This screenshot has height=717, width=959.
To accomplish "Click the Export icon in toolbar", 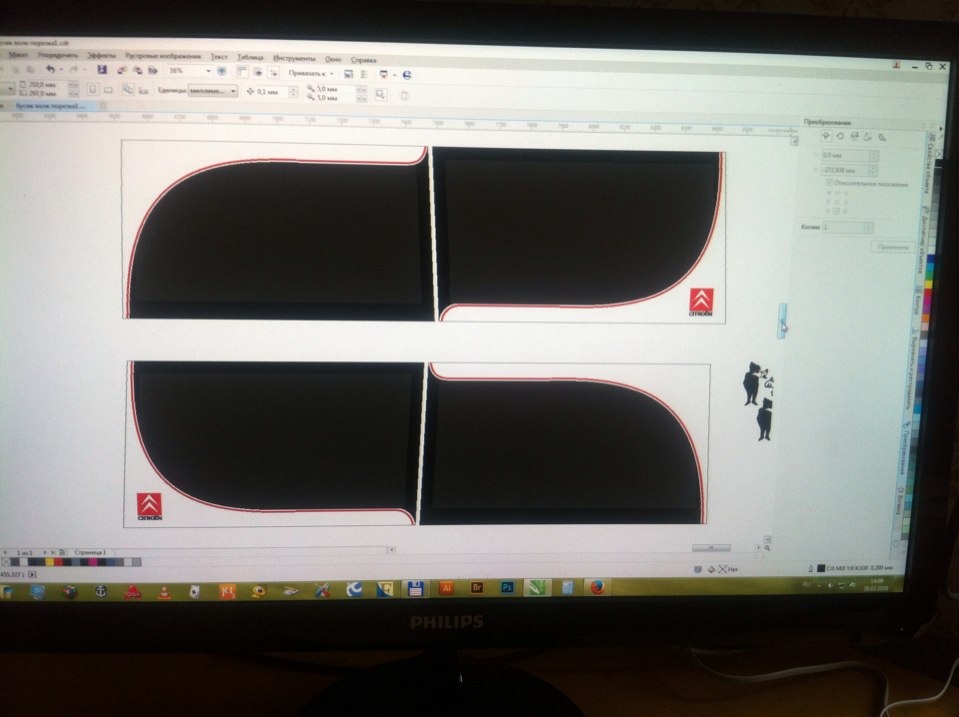I will pos(138,70).
